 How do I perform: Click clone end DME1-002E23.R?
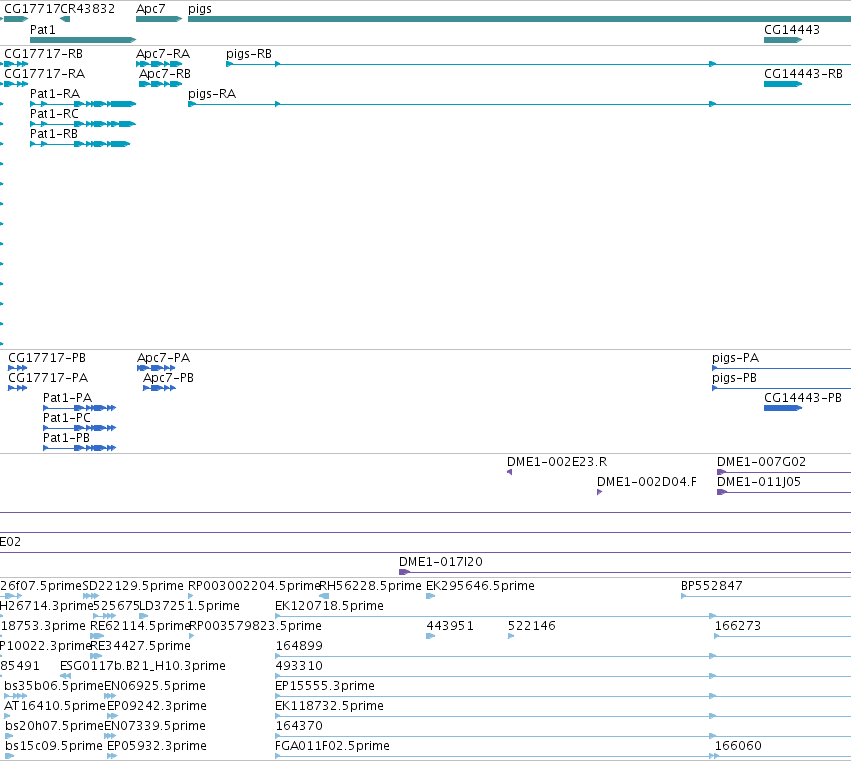[x=510, y=472]
